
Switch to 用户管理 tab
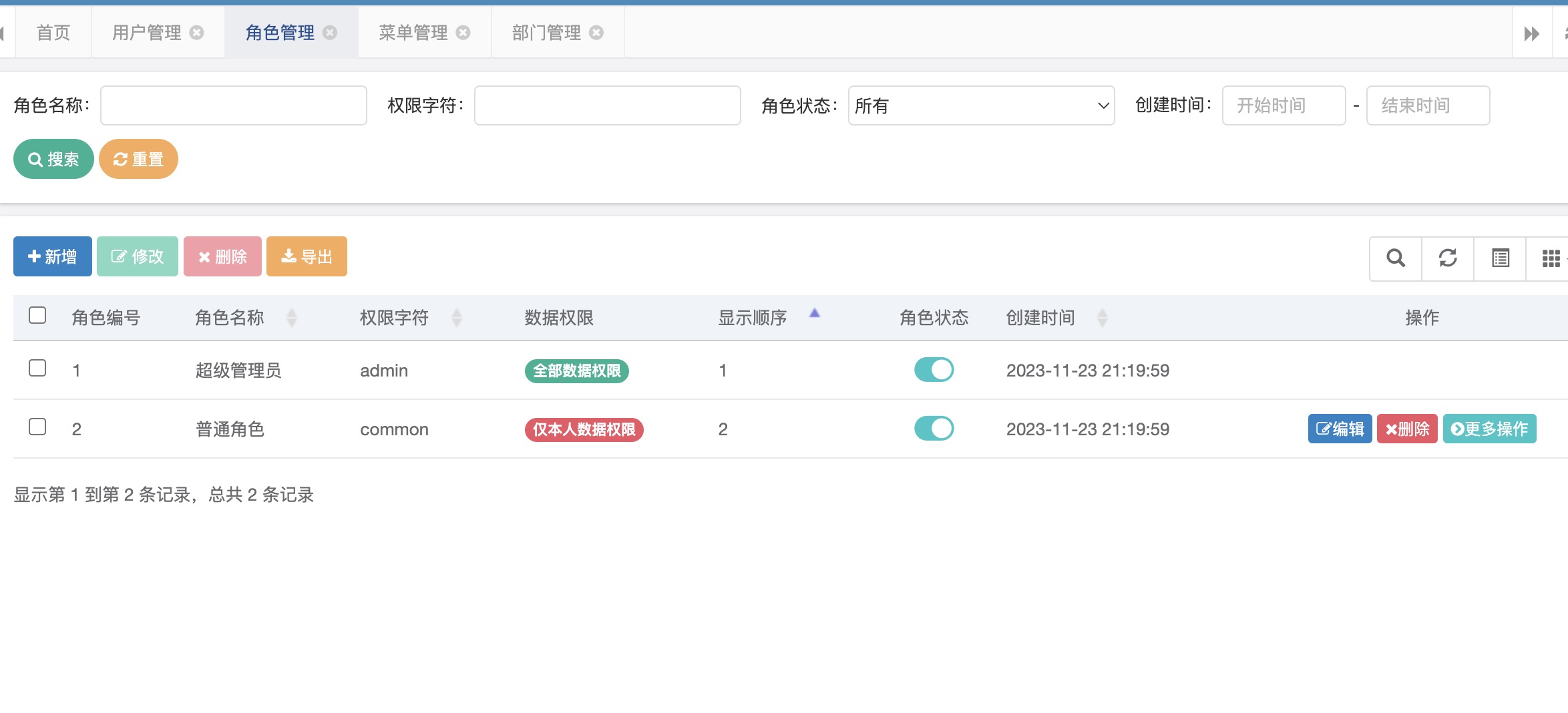147,33
